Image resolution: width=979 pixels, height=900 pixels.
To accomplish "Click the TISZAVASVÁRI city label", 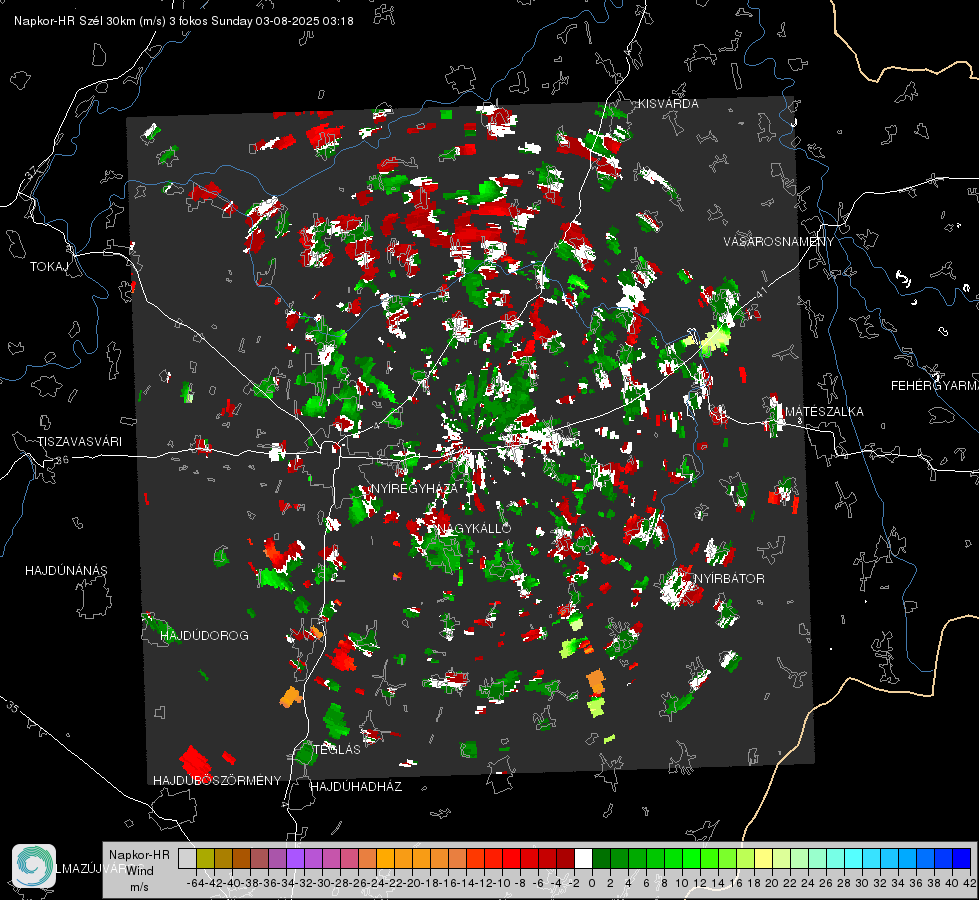I will tap(79, 442).
